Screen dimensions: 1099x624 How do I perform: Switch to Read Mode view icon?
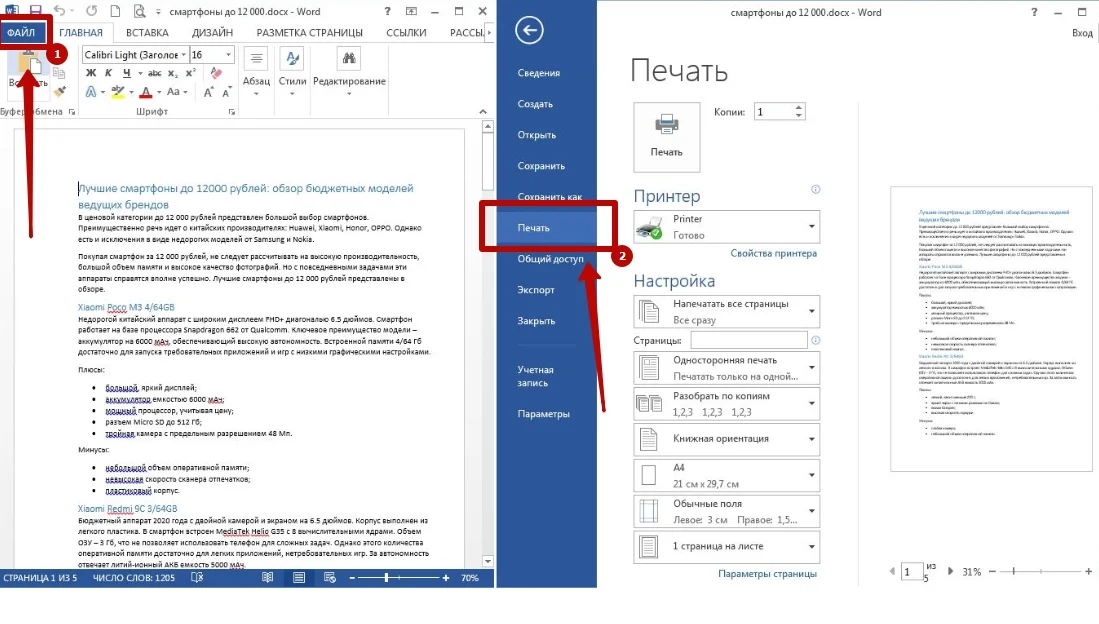pyautogui.click(x=268, y=578)
